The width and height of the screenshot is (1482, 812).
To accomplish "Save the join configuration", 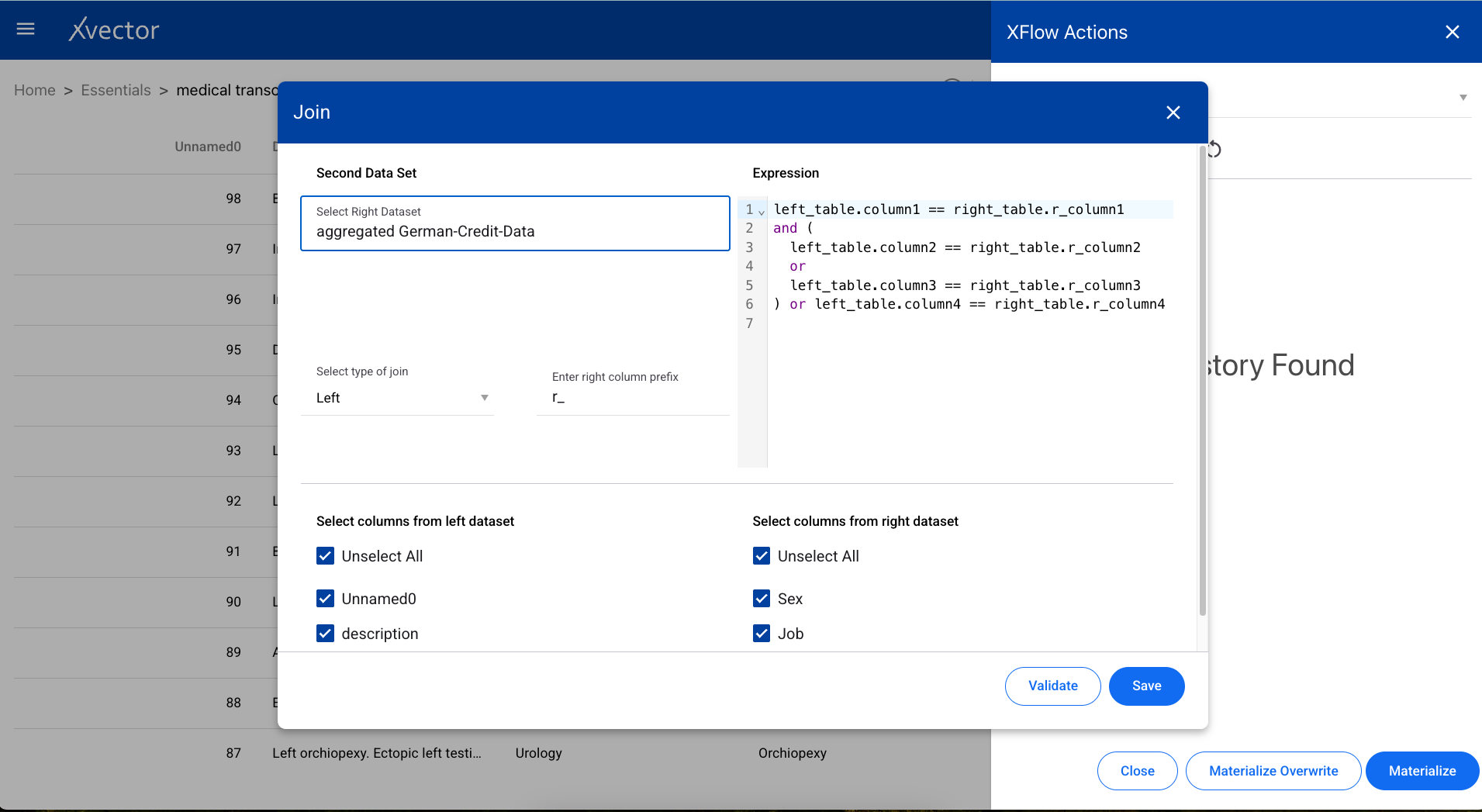I will [x=1146, y=686].
